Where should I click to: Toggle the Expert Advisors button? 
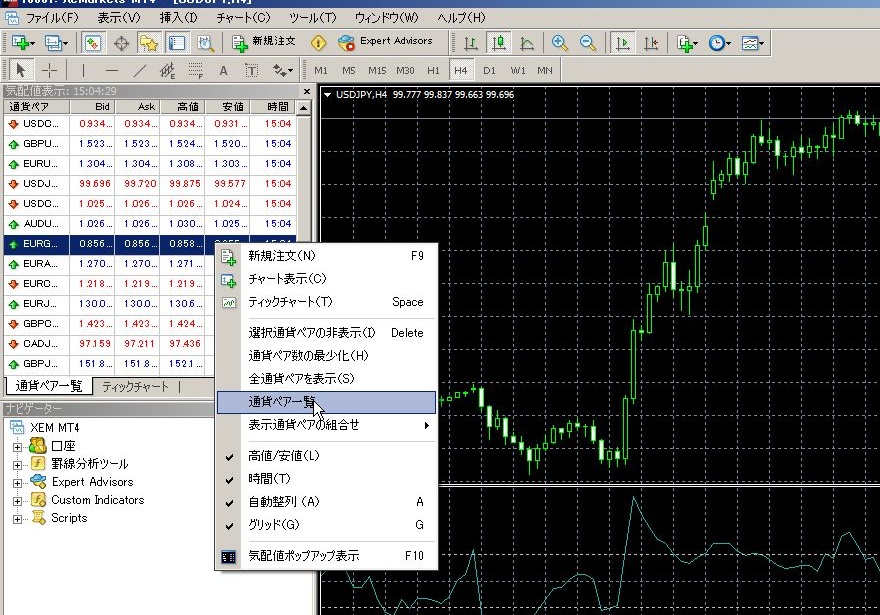pyautogui.click(x=386, y=42)
